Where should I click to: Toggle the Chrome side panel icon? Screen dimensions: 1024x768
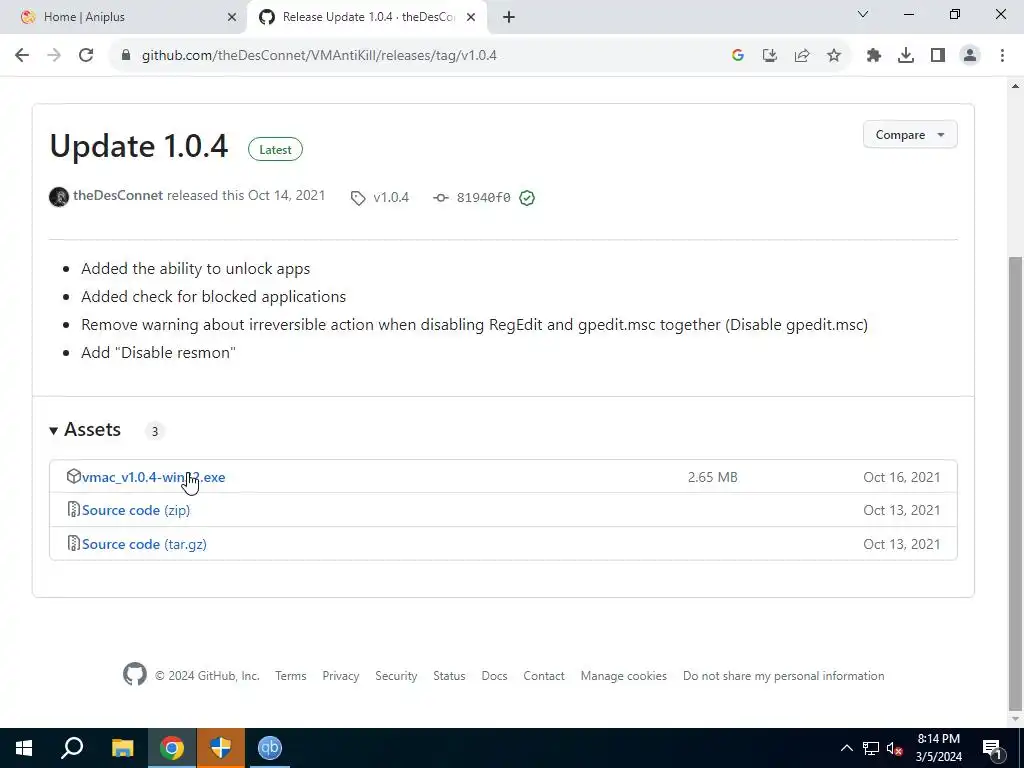(x=938, y=56)
